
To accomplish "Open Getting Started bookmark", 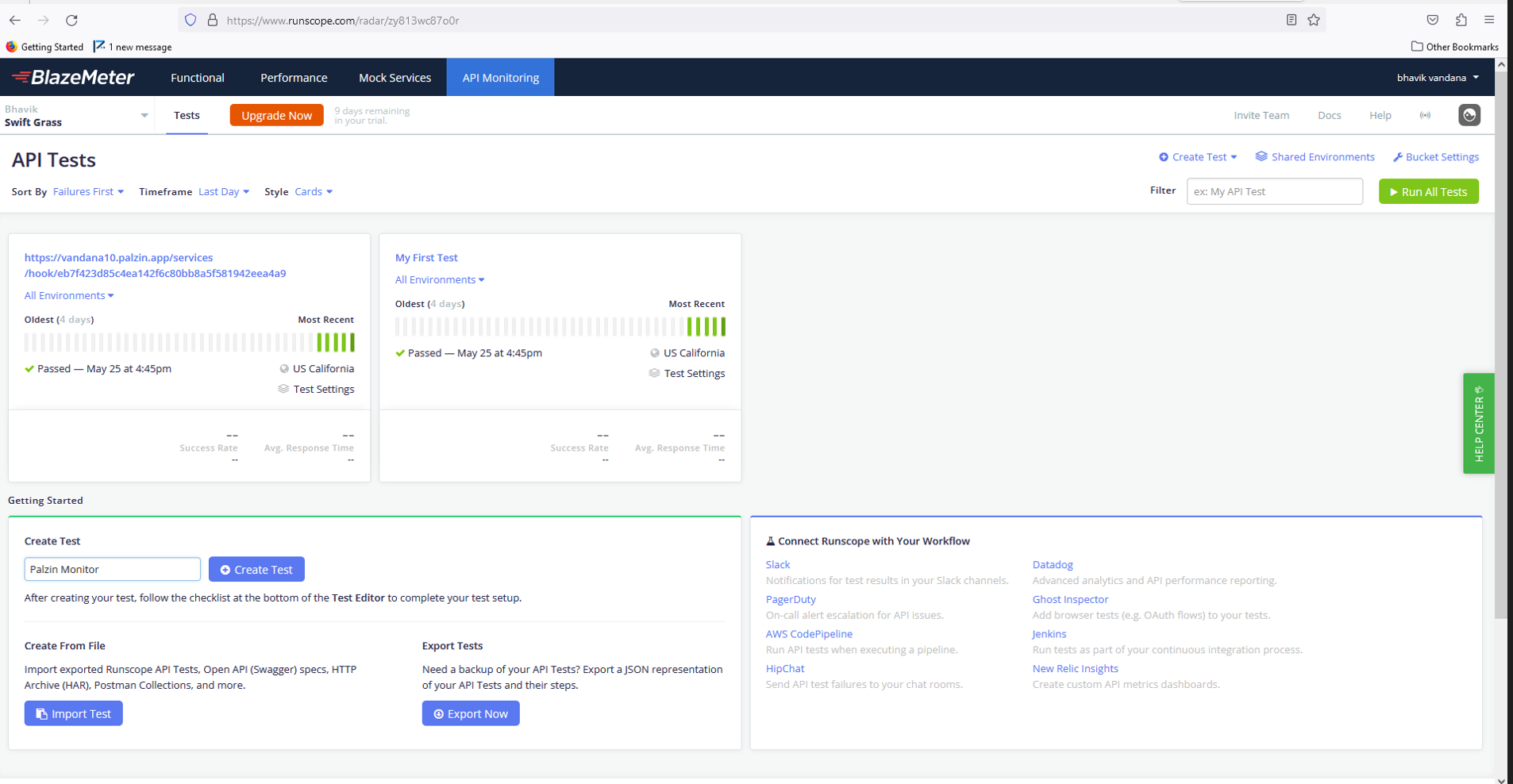I will pos(44,47).
